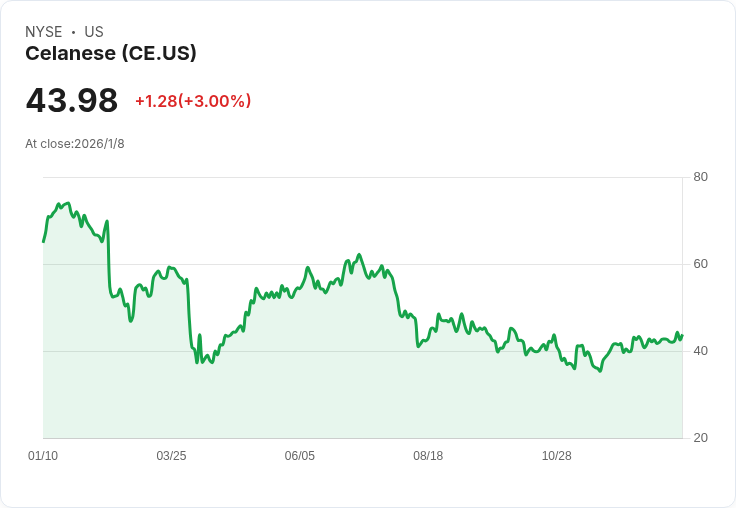Click the 20 y-axis label
The width and height of the screenshot is (736, 508).
[x=701, y=438]
